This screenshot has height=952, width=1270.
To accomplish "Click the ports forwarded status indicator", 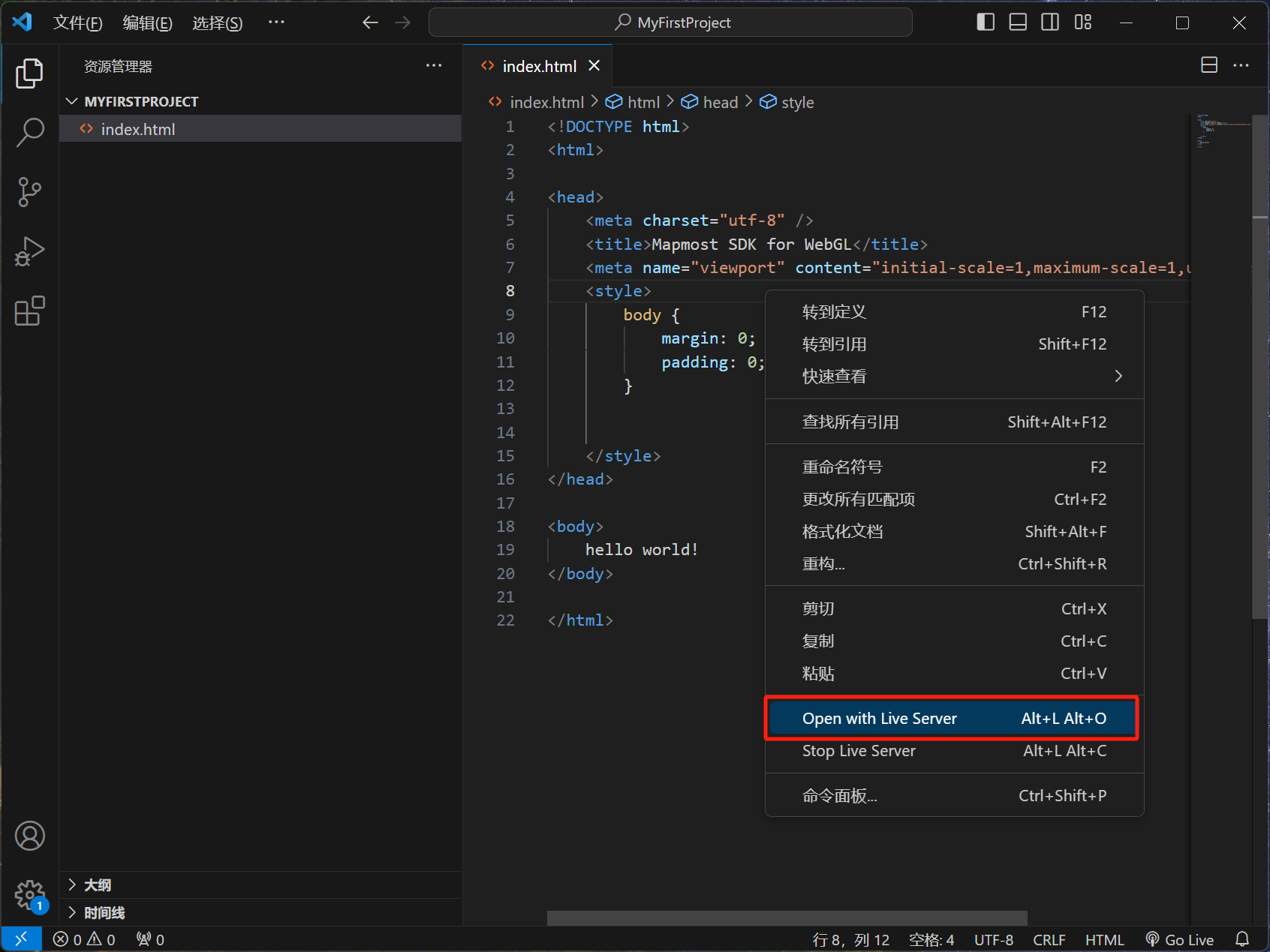I will 150,939.
